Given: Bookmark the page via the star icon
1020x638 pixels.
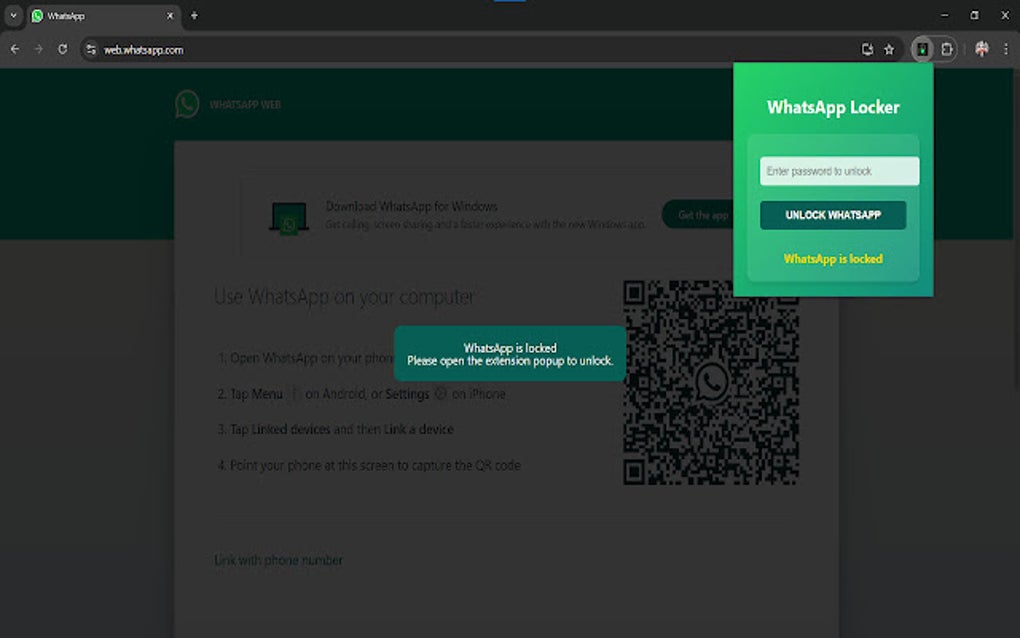Looking at the screenshot, I should pyautogui.click(x=888, y=48).
